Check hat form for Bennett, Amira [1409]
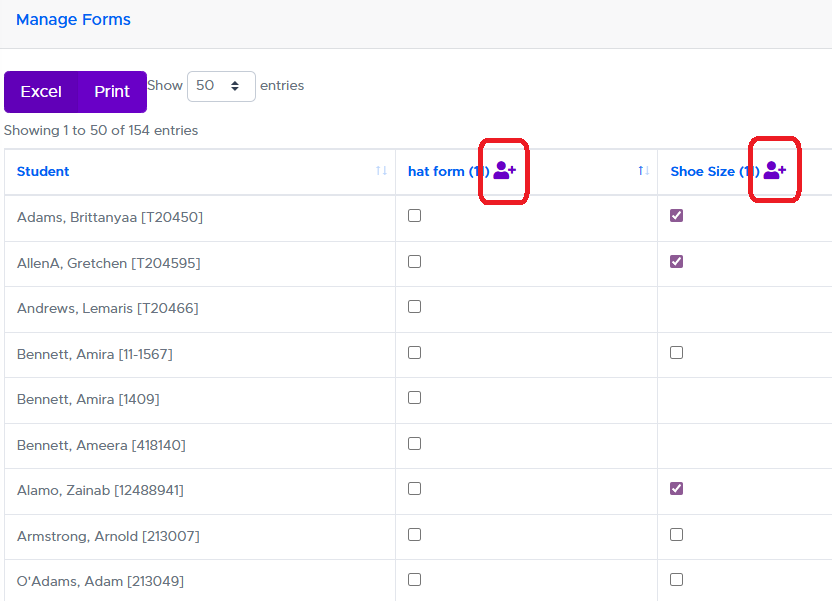 (x=415, y=398)
